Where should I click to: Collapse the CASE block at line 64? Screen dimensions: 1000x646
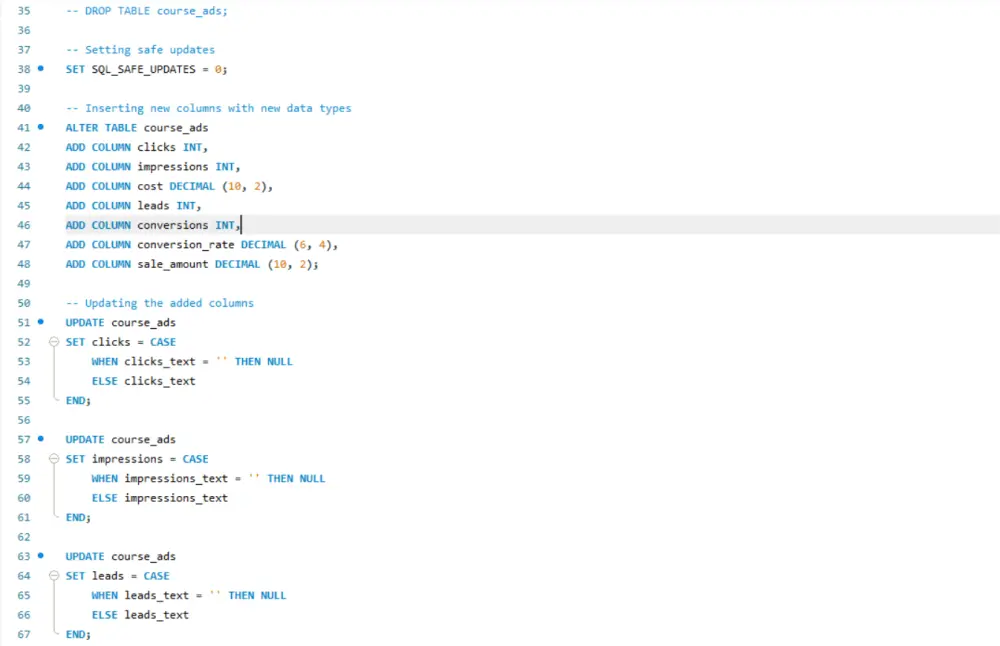point(54,575)
